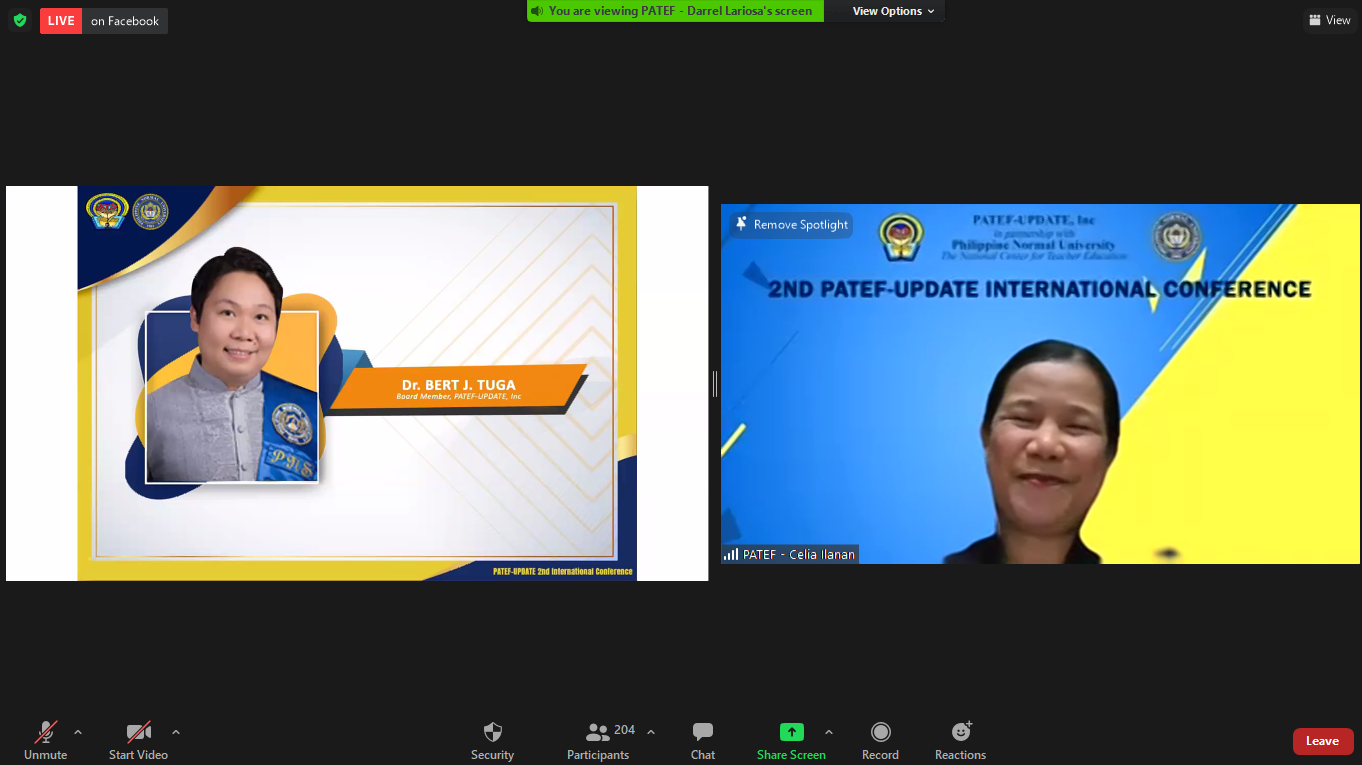Click the green Share Screen icon
This screenshot has height=765, width=1362.
pos(791,732)
